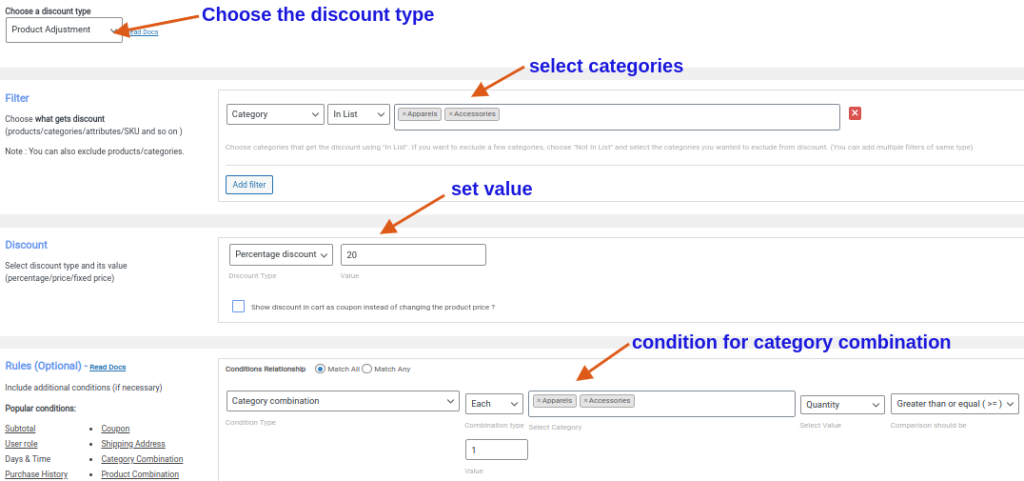
Task: Open Greater than or equal comparison dropdown
Action: (954, 404)
